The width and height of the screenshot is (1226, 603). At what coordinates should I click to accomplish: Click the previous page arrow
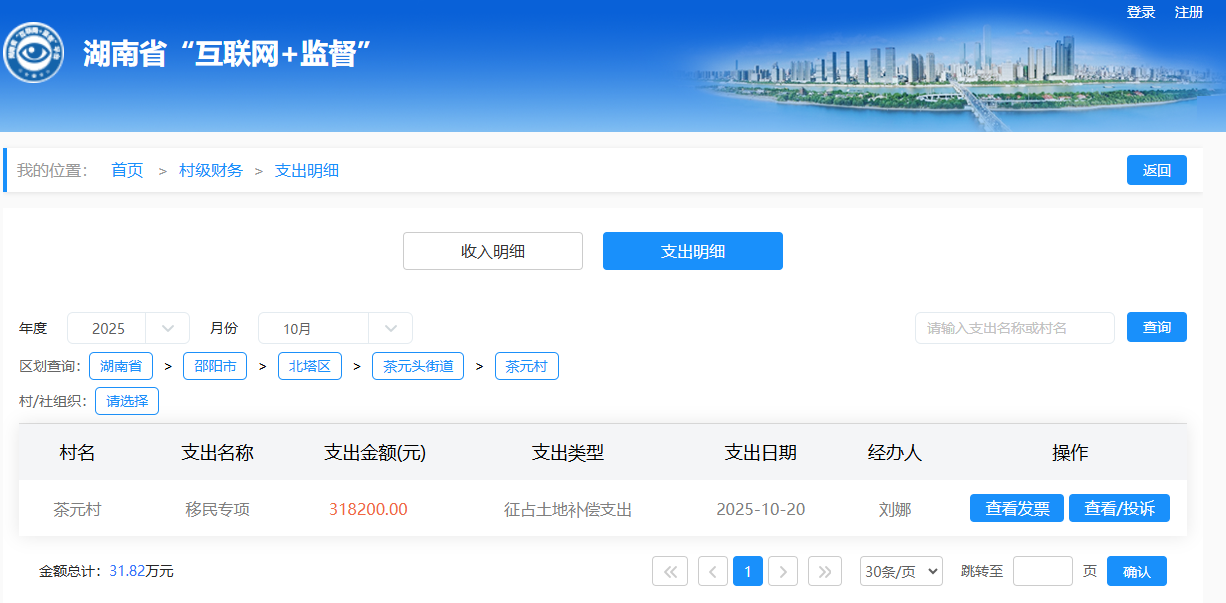tap(713, 571)
